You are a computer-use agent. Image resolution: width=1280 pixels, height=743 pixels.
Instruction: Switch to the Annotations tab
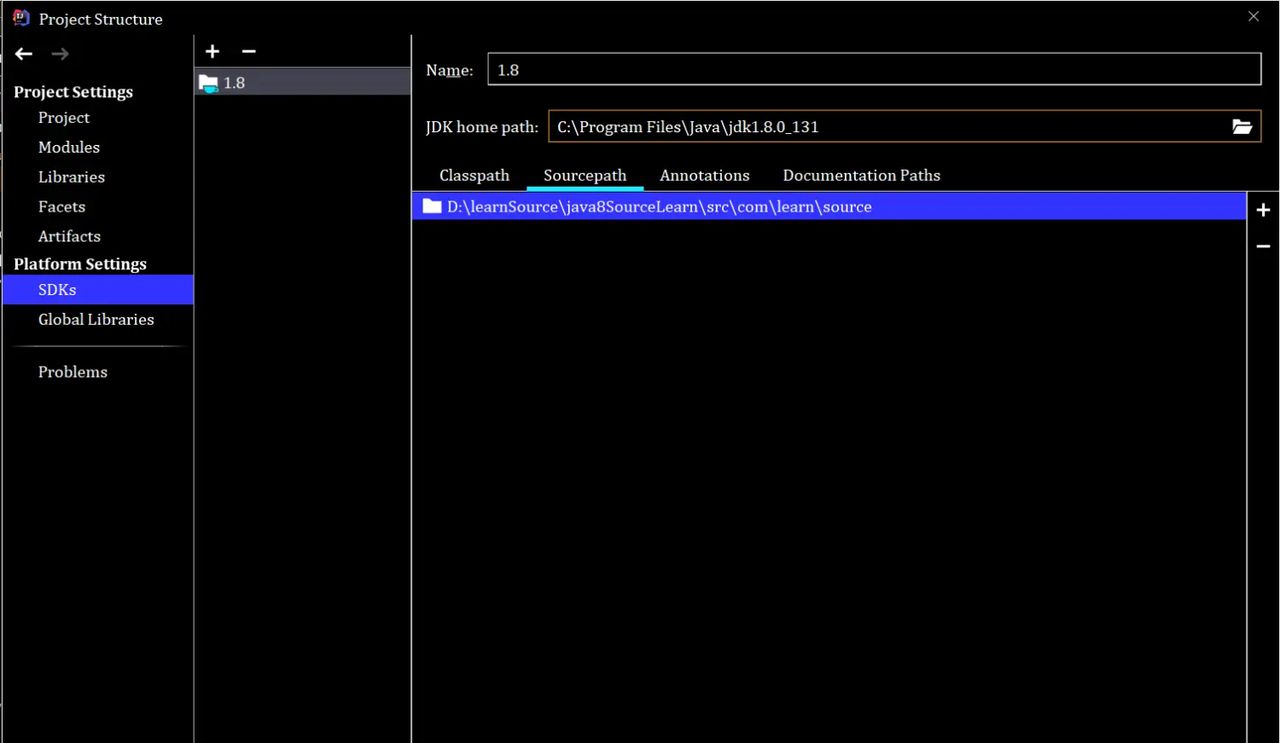(705, 175)
